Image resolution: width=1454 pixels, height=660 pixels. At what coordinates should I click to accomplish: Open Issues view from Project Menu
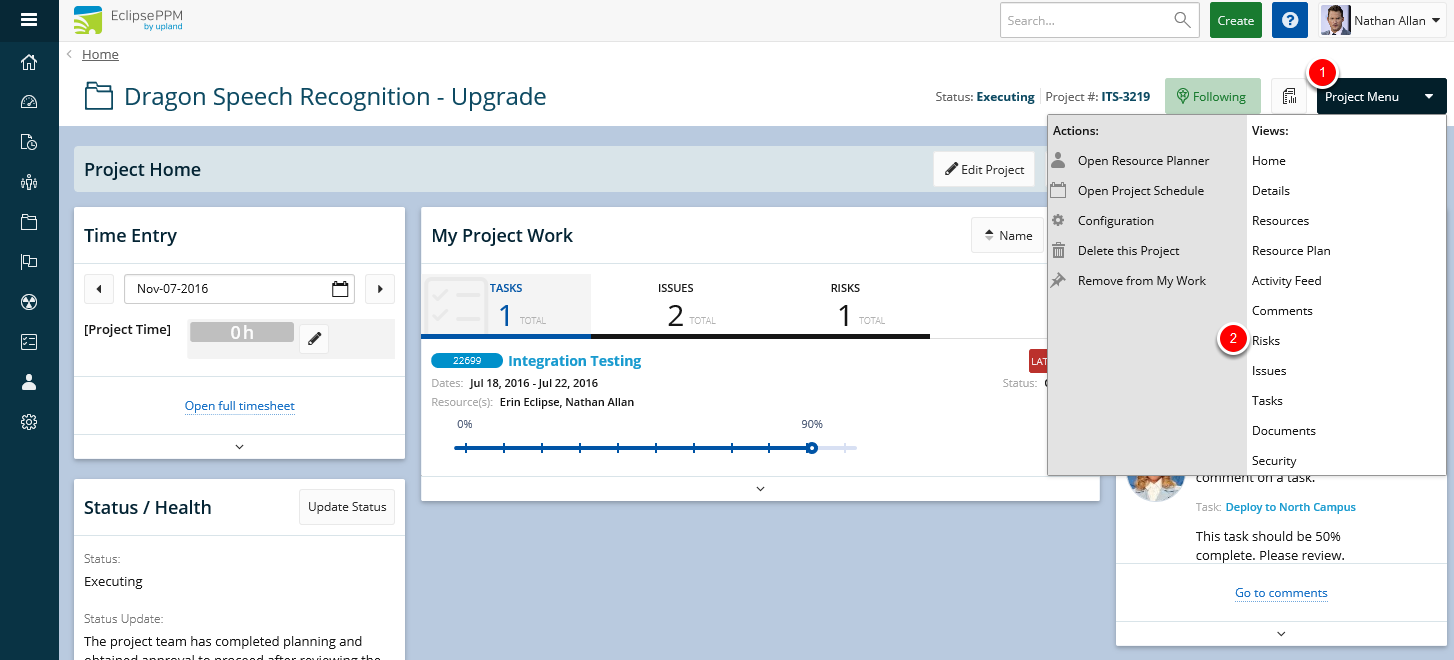click(1269, 371)
